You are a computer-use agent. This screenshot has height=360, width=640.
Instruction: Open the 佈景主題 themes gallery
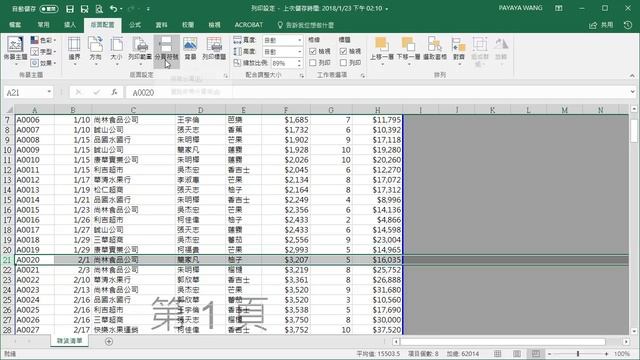click(16, 51)
